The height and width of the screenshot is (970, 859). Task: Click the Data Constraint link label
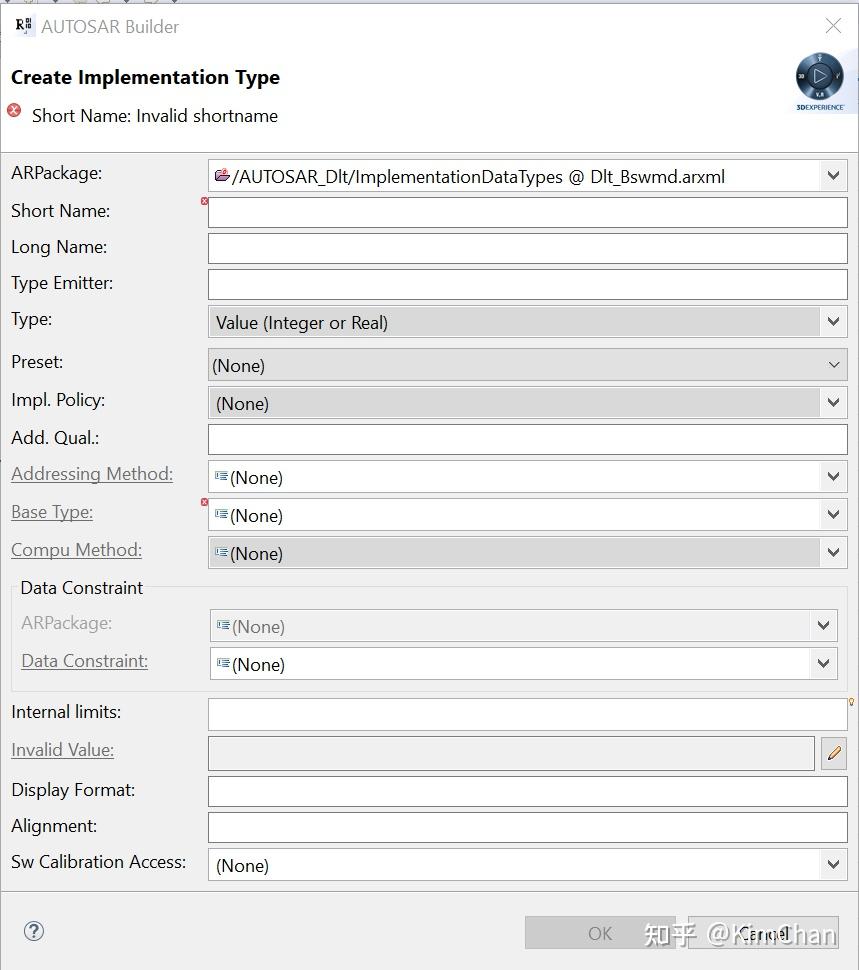coord(85,661)
